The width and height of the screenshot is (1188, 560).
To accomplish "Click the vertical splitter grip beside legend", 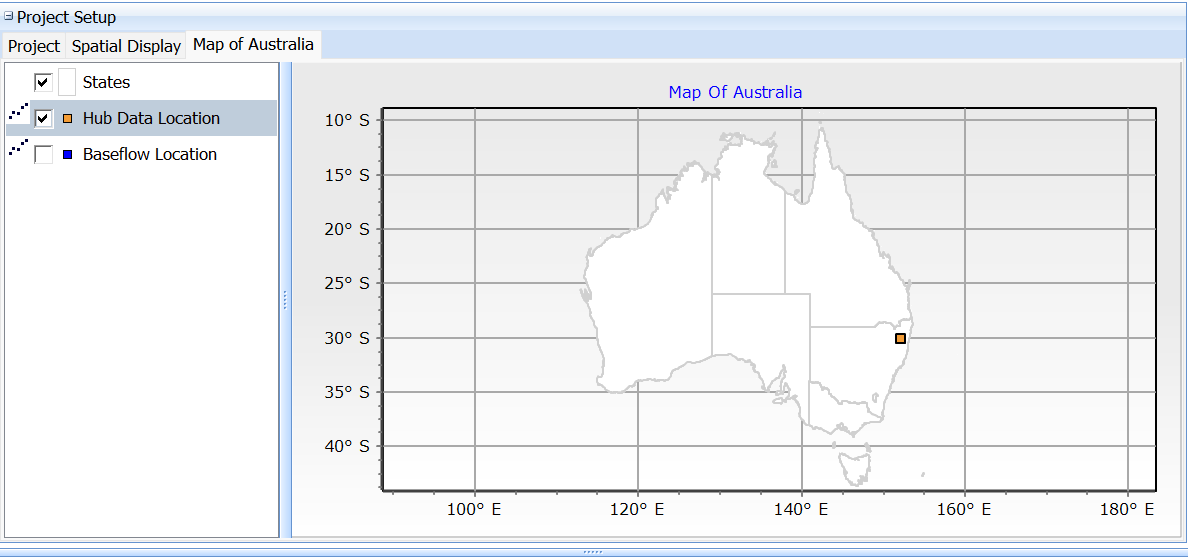I will (x=285, y=300).
